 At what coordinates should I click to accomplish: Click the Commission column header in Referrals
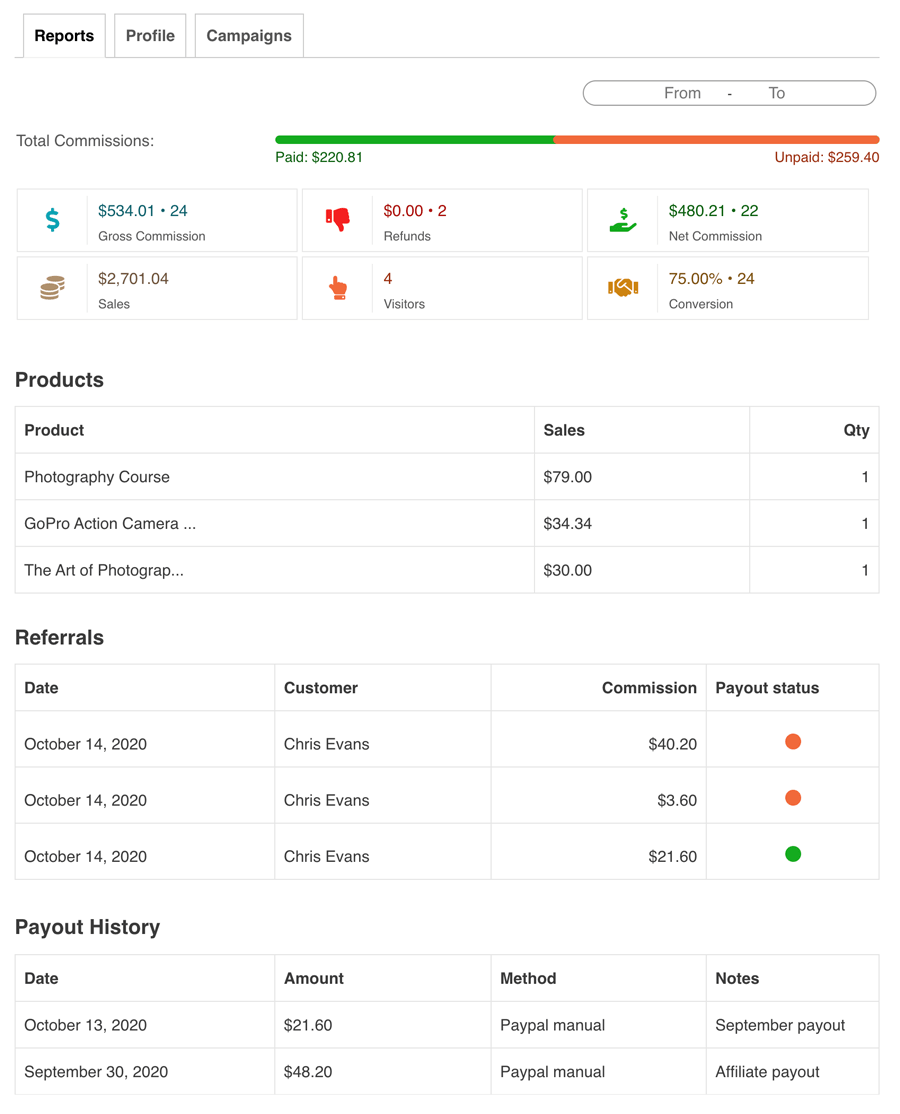(x=649, y=688)
